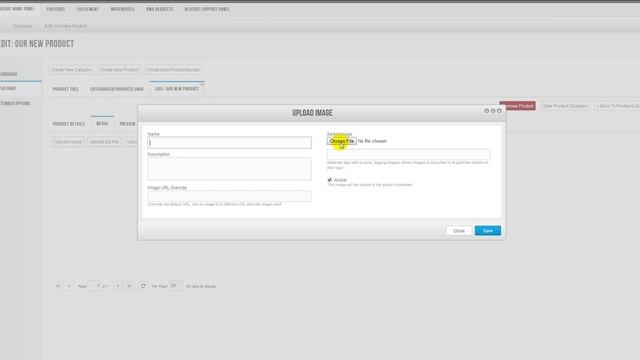Close the Upload Image dialog via Close button

tap(459, 231)
